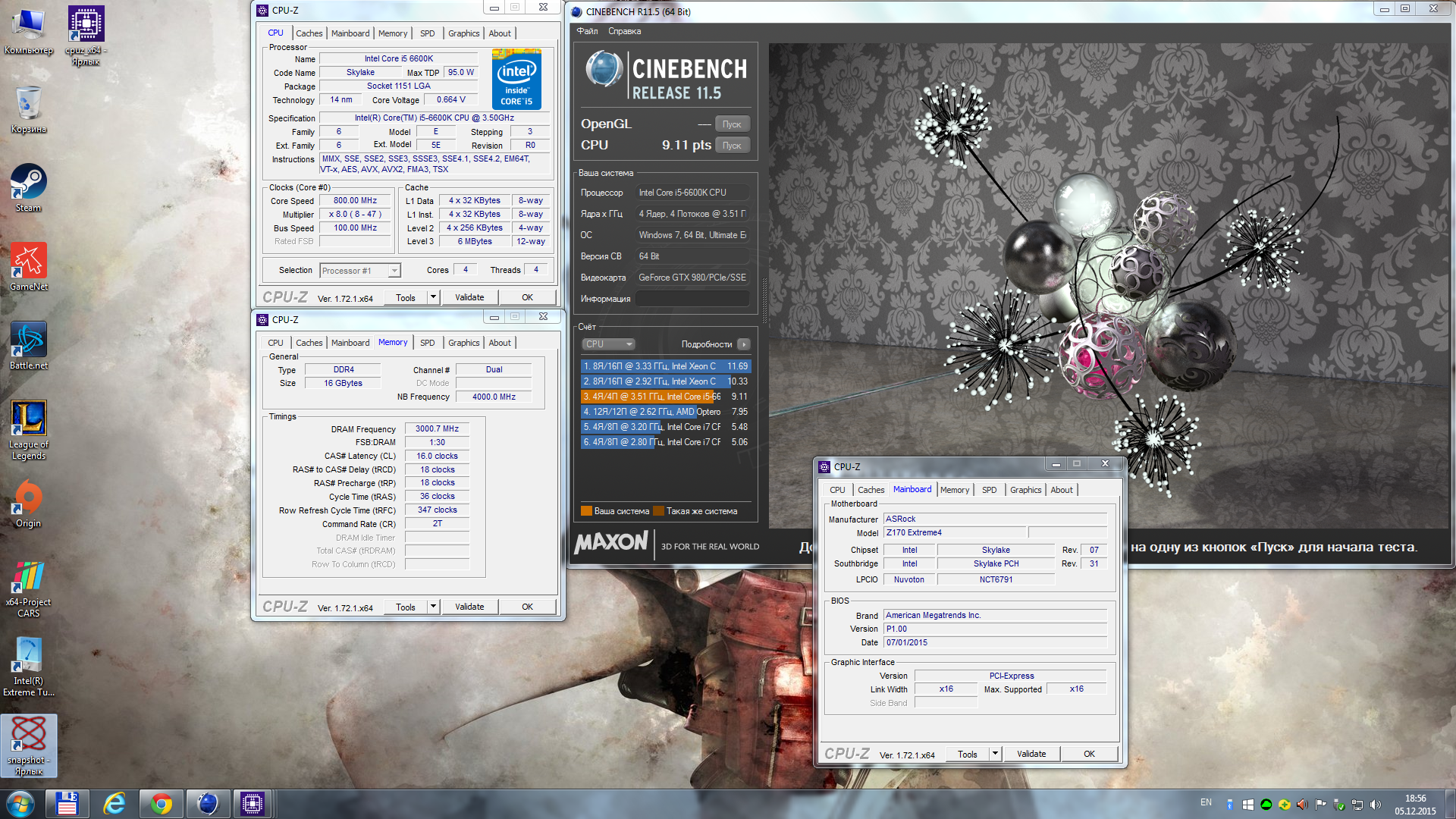Launch Origin from the desktop
Screen dimensions: 1456x819
click(28, 504)
